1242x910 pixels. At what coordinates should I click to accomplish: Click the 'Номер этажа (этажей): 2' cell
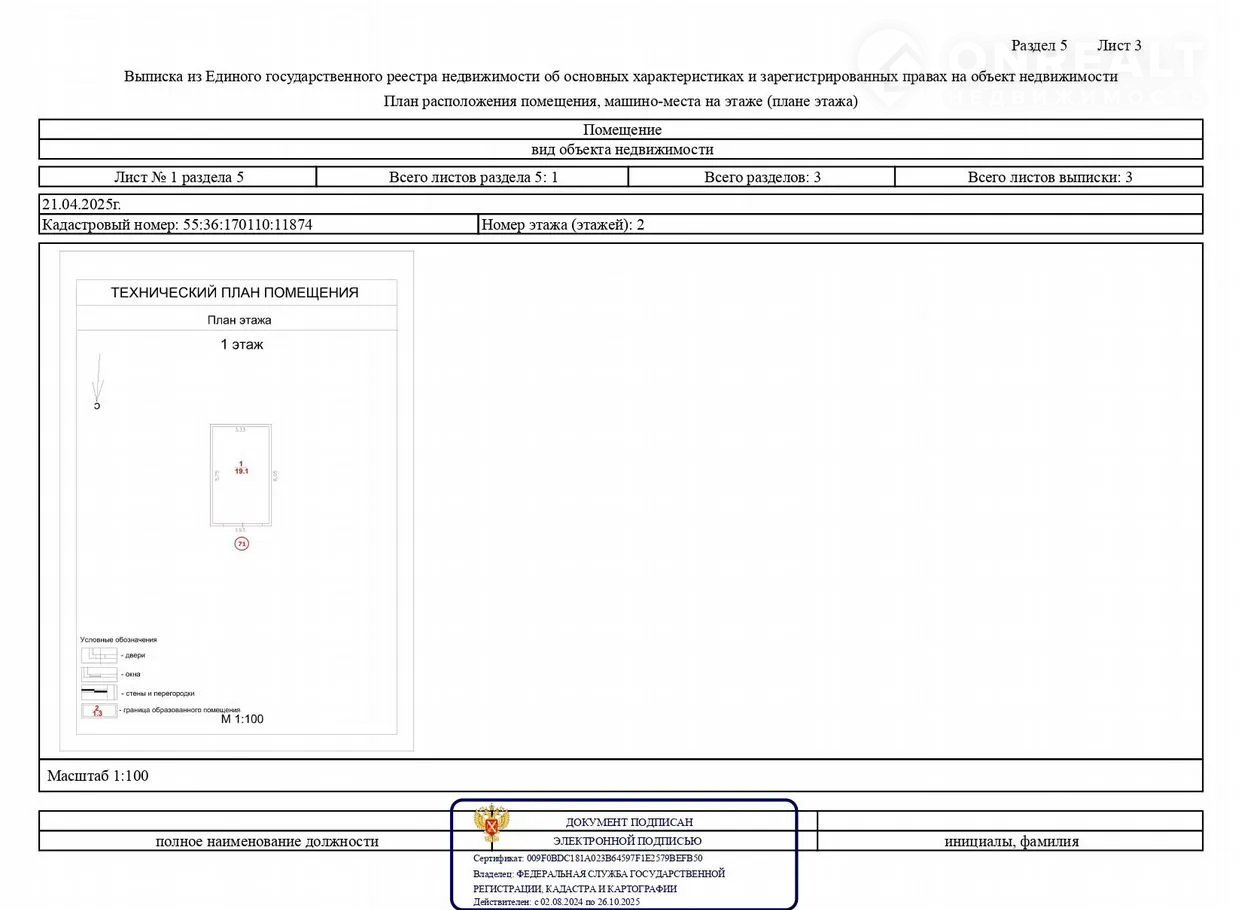click(x=563, y=225)
